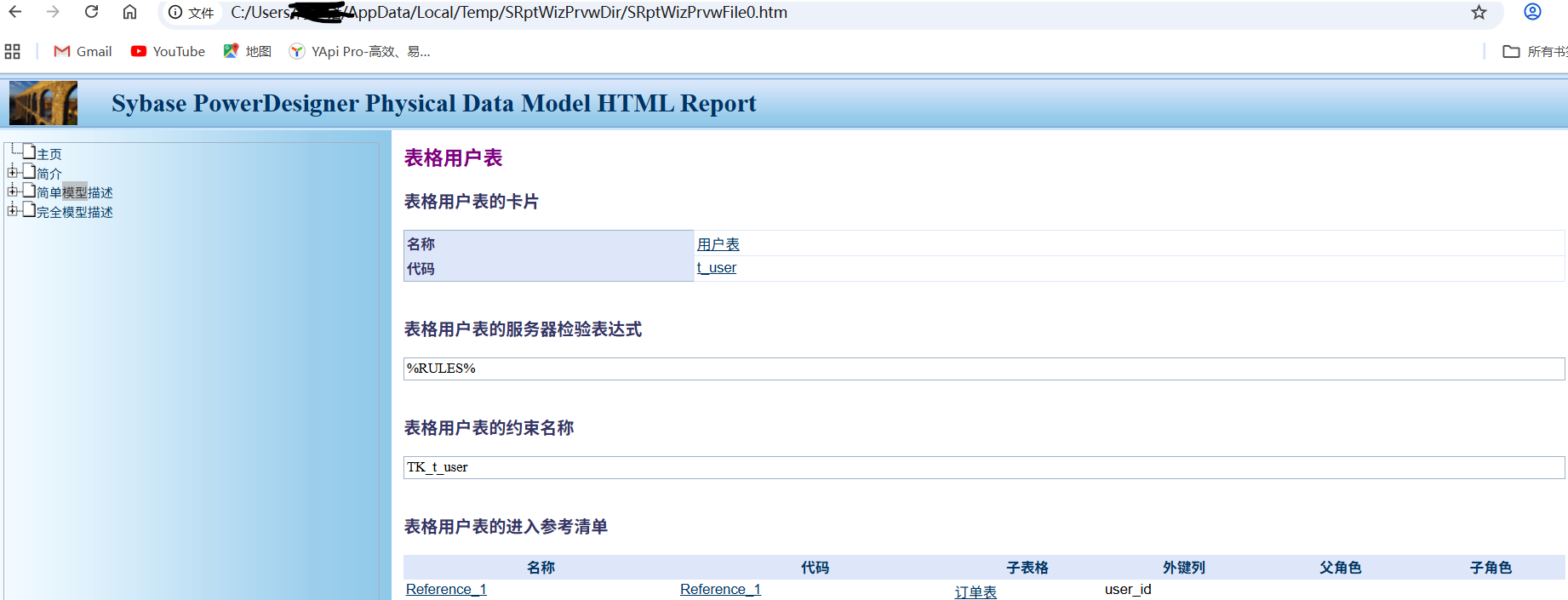Click the 子角色 column header
The height and width of the screenshot is (600, 1568).
pyautogui.click(x=1491, y=568)
